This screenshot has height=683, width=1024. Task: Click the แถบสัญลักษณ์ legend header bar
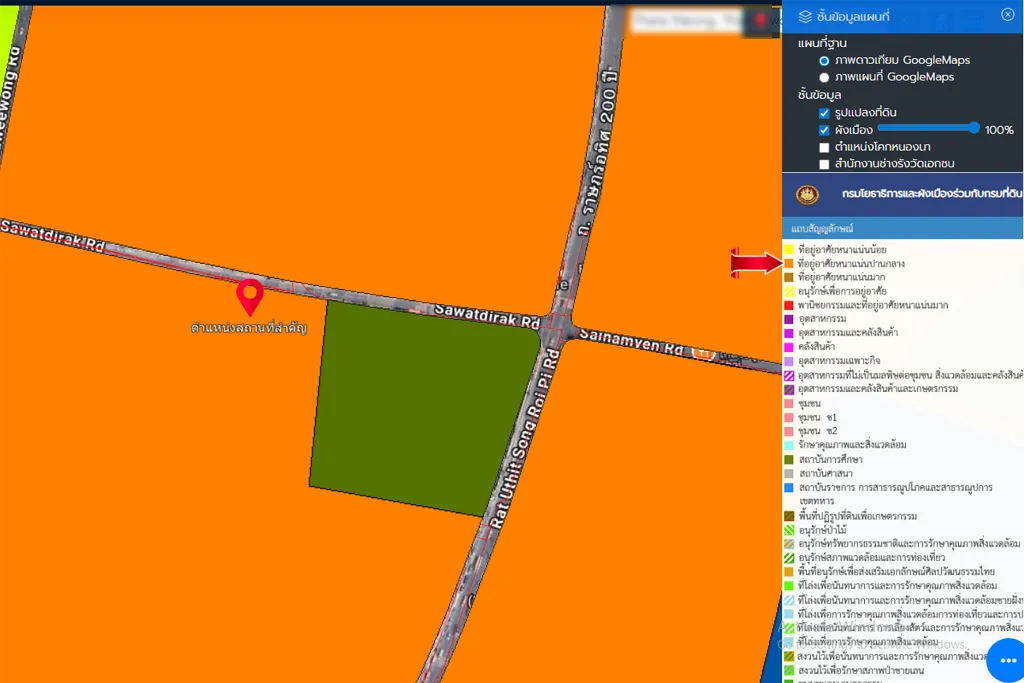(x=902, y=228)
